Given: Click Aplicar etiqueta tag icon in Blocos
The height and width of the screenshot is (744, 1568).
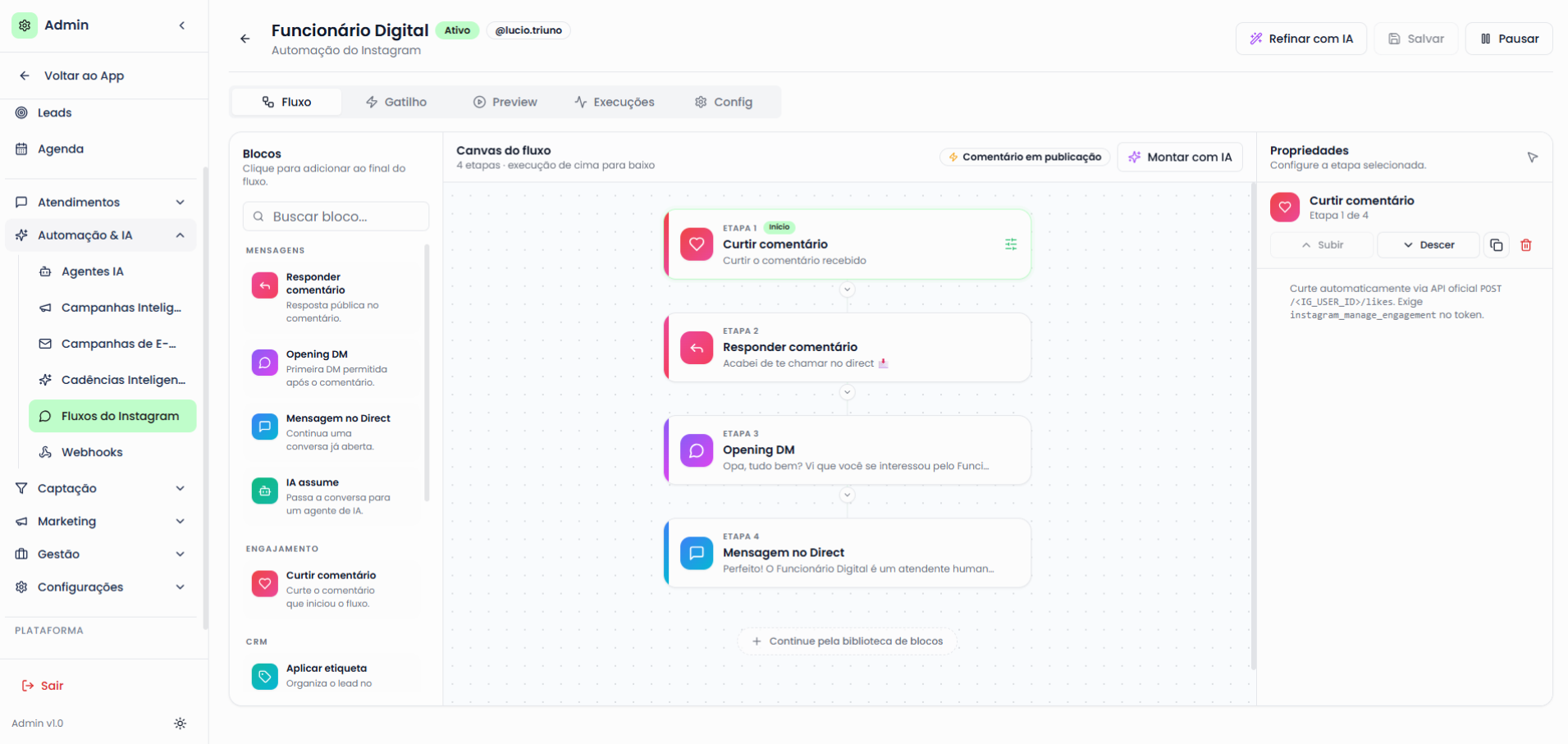Looking at the screenshot, I should pos(264,677).
